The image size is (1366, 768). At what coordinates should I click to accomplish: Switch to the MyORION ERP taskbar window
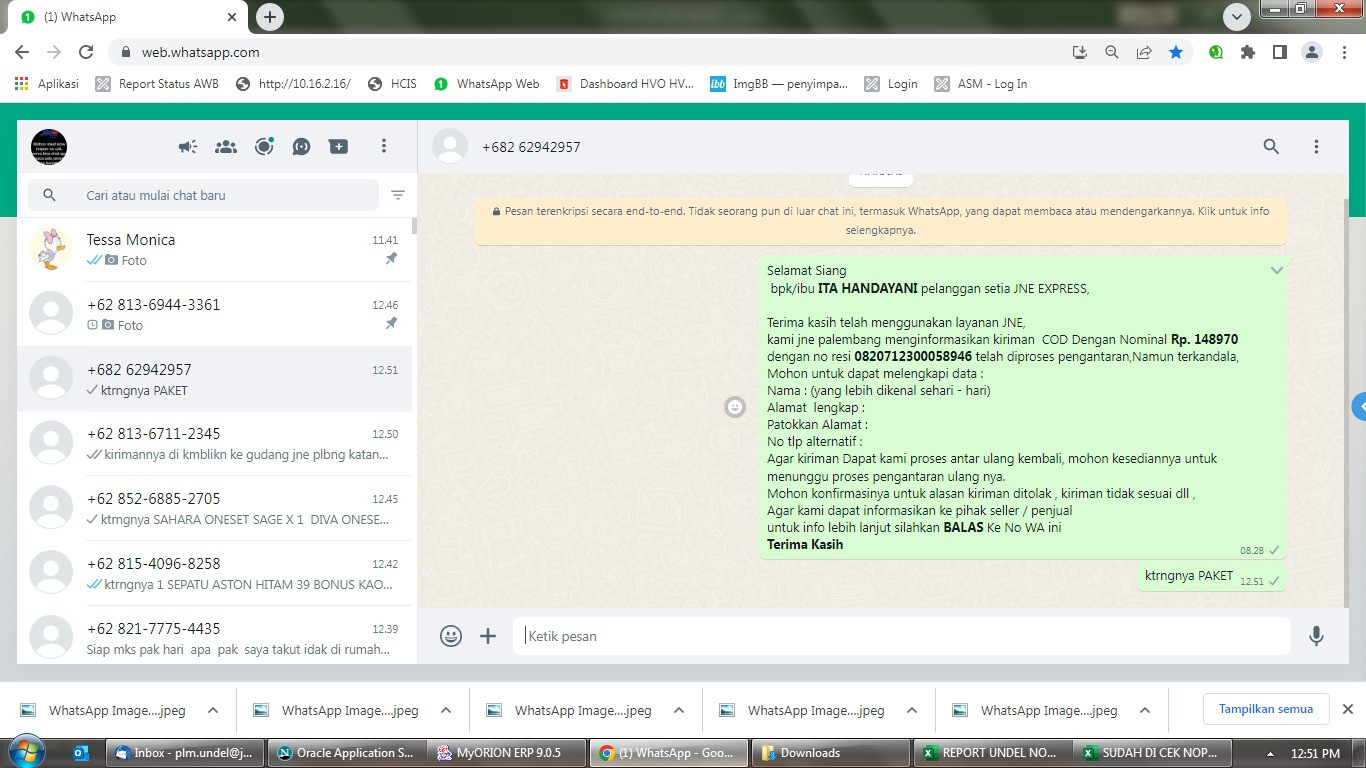pos(506,753)
